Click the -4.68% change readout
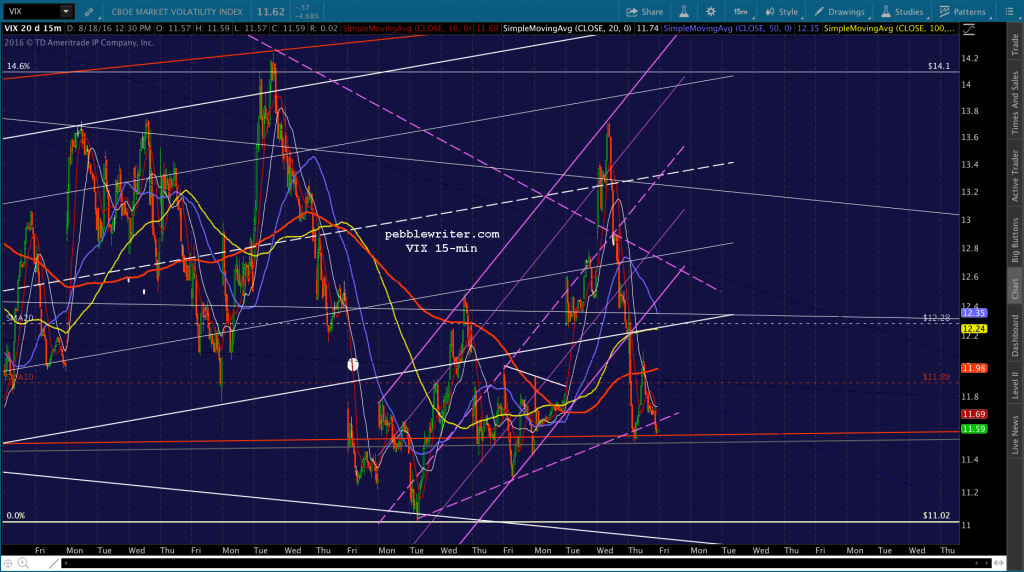Image resolution: width=1024 pixels, height=572 pixels. tap(308, 16)
